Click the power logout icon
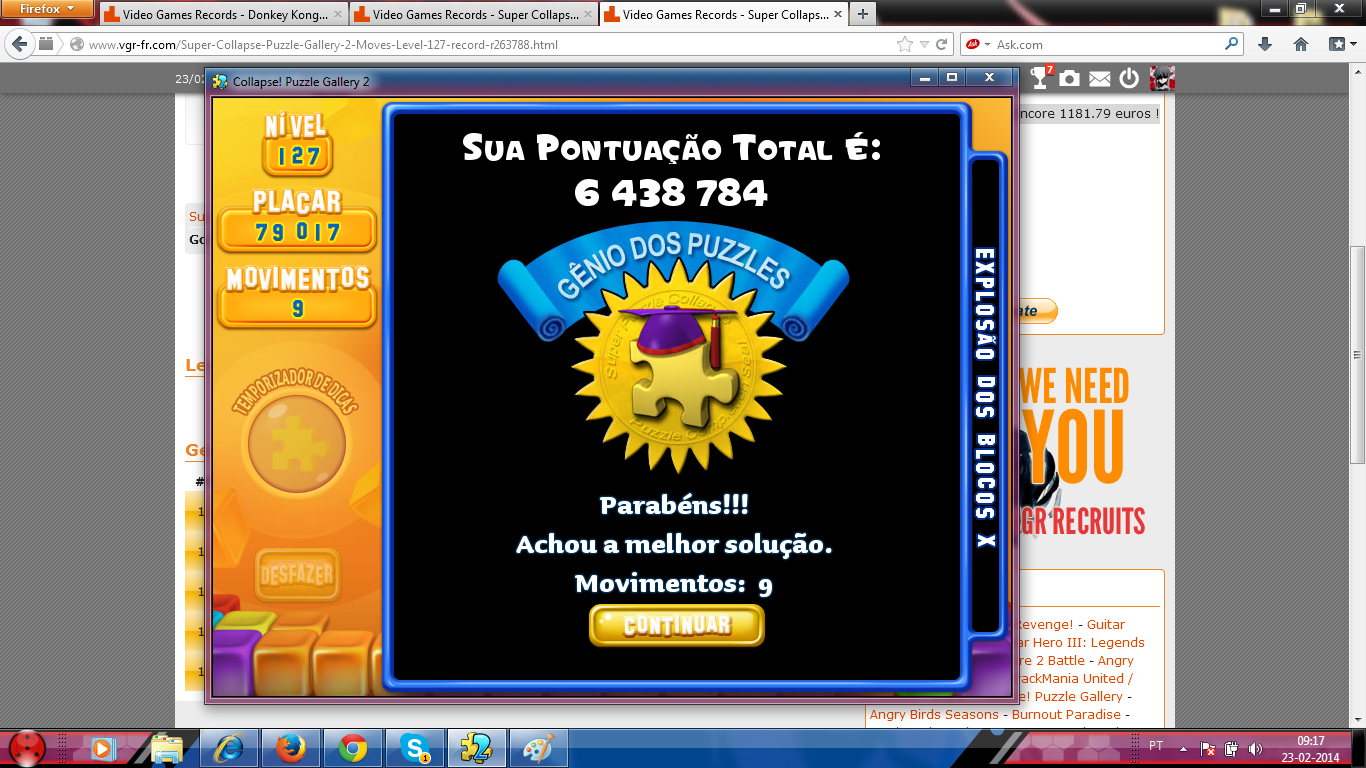 tap(1129, 78)
